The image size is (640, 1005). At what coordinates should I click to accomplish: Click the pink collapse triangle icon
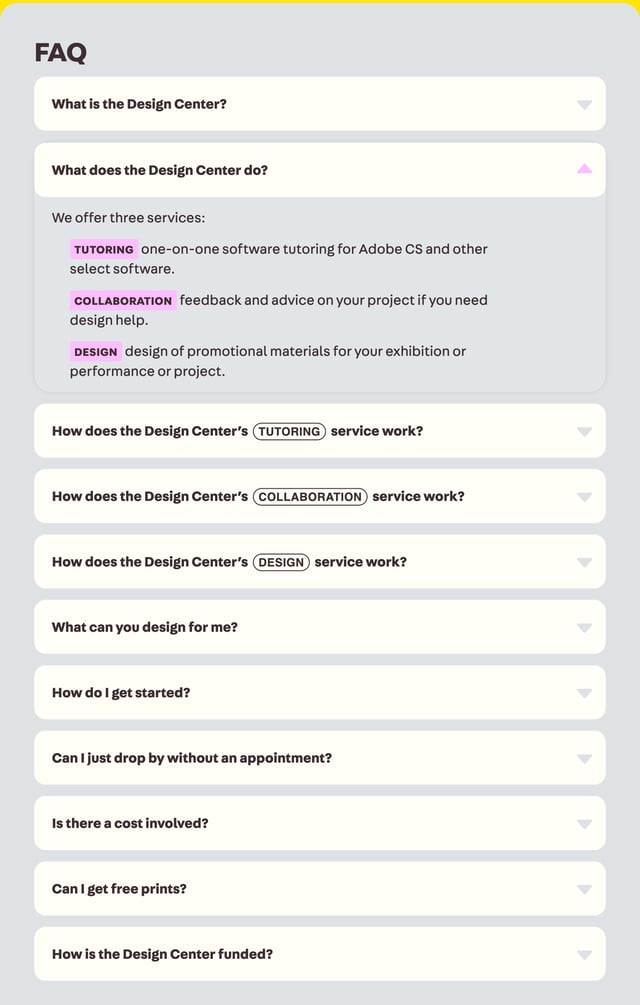(583, 170)
